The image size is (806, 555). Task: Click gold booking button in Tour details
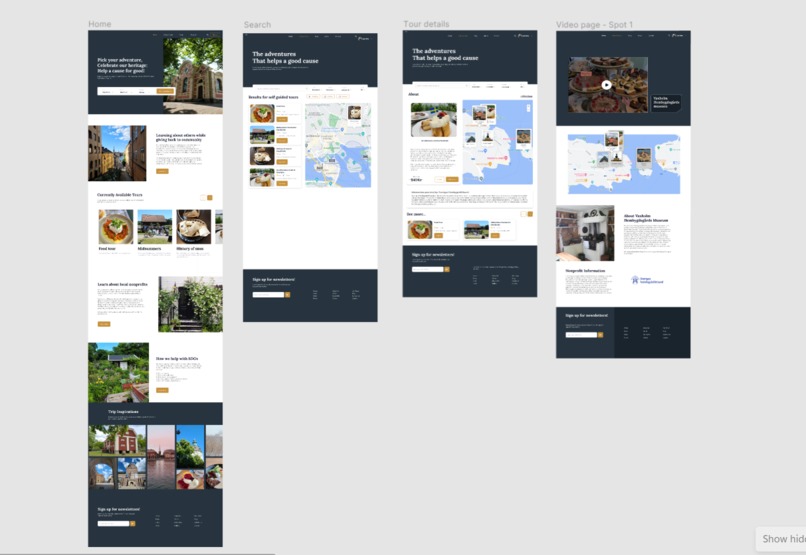[452, 179]
